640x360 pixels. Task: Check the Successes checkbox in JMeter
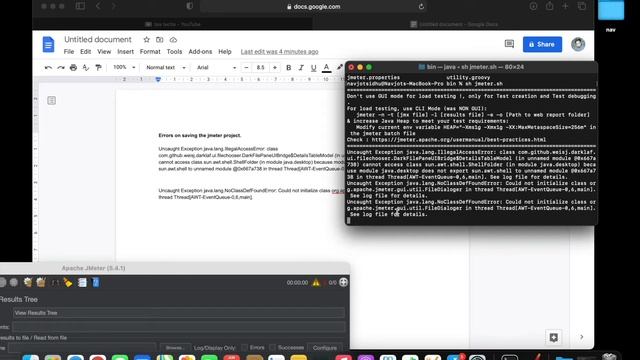click(x=273, y=348)
